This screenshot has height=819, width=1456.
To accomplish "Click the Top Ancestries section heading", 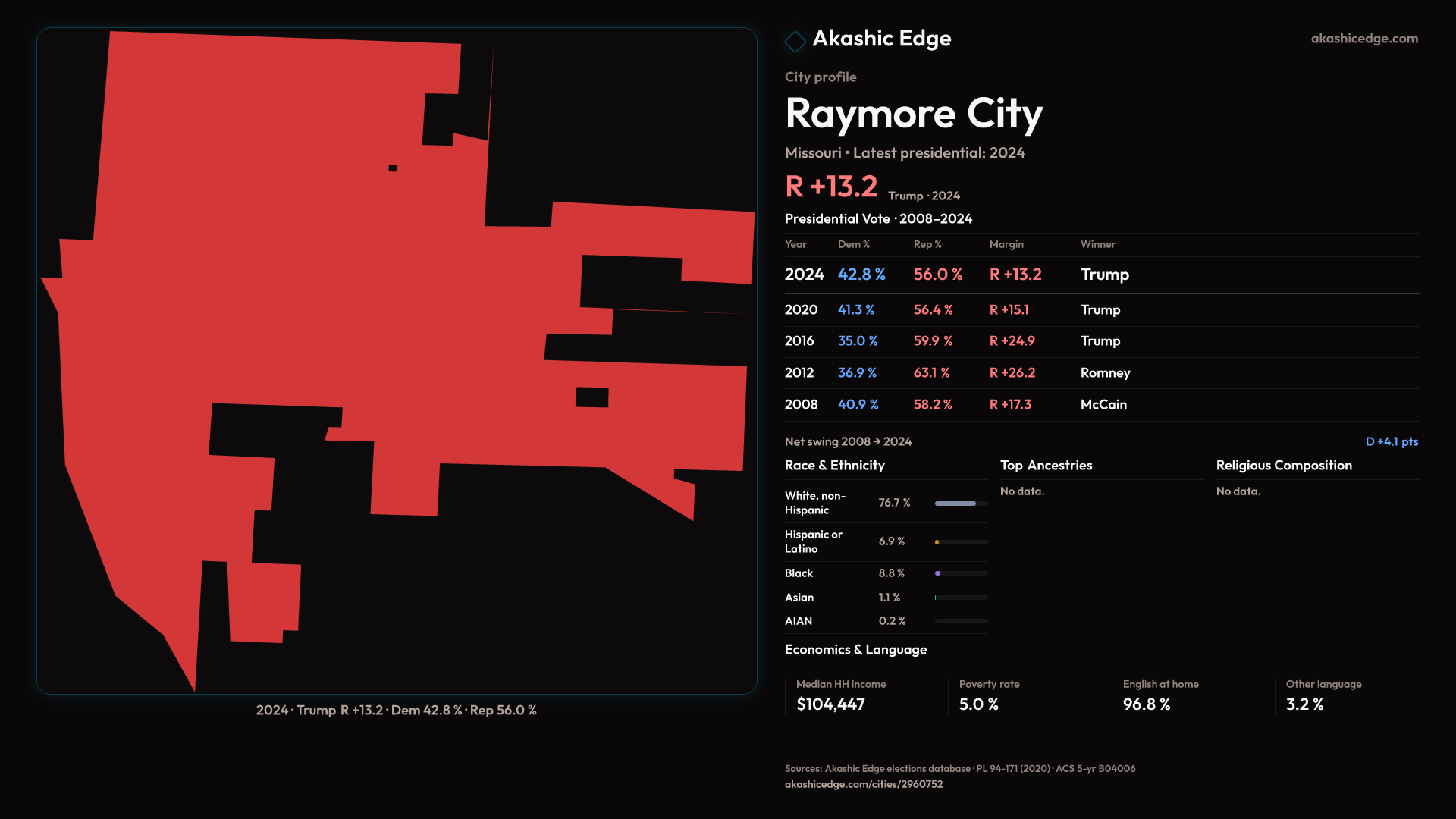I will pos(1046,466).
